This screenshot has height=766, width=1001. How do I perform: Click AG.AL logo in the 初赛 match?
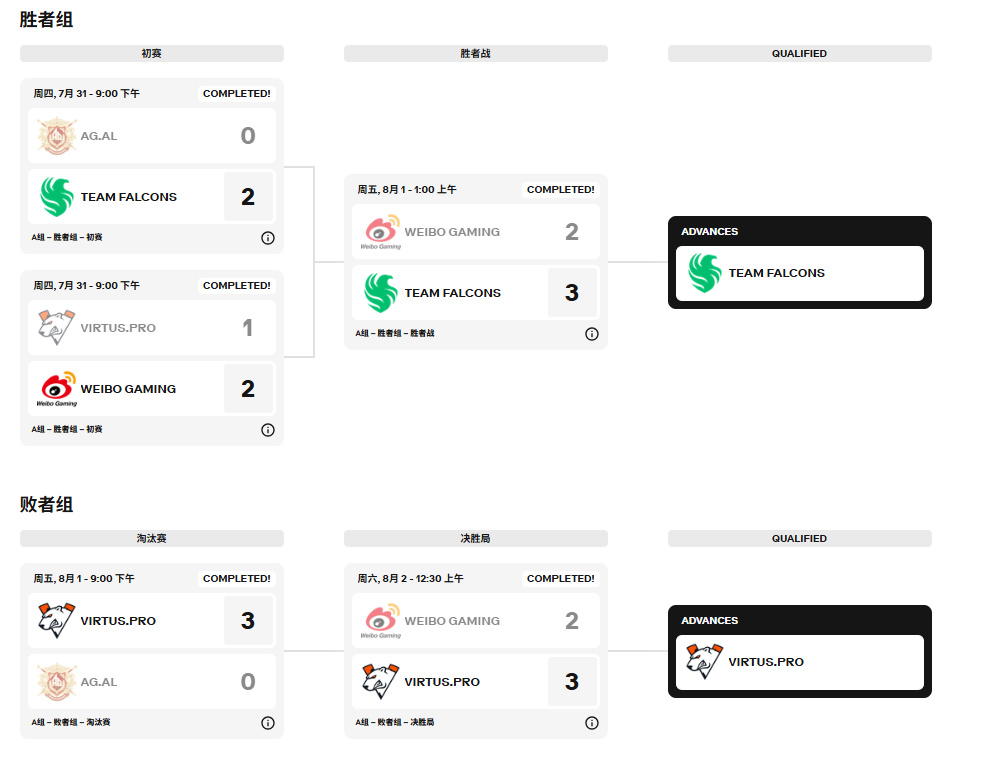click(56, 136)
